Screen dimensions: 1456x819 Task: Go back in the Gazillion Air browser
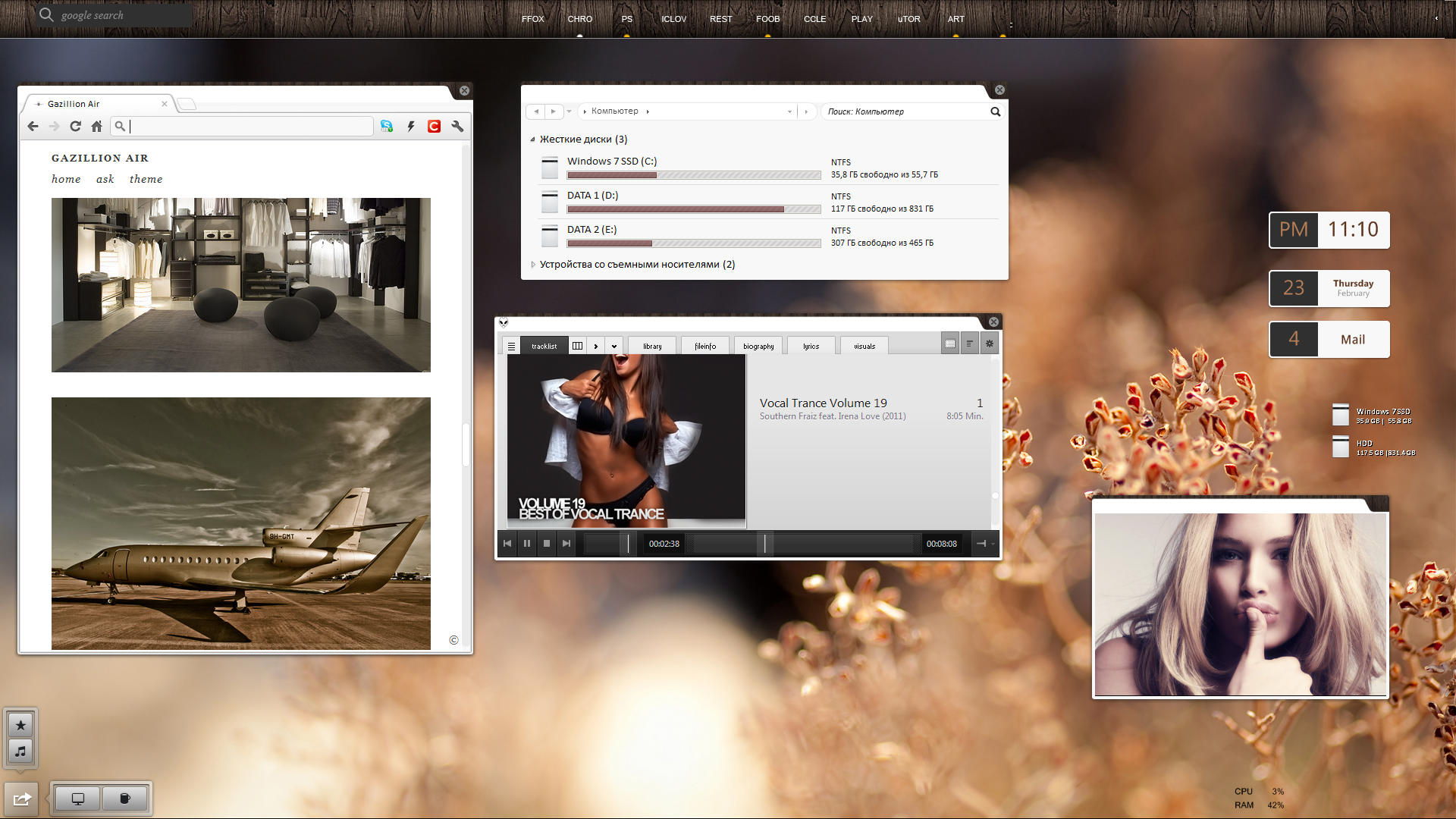tap(33, 127)
